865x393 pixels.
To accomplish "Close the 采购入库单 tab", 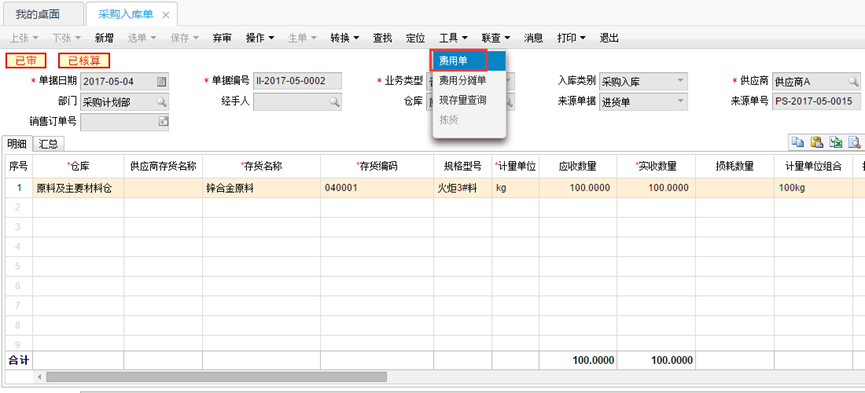I will 165,15.
